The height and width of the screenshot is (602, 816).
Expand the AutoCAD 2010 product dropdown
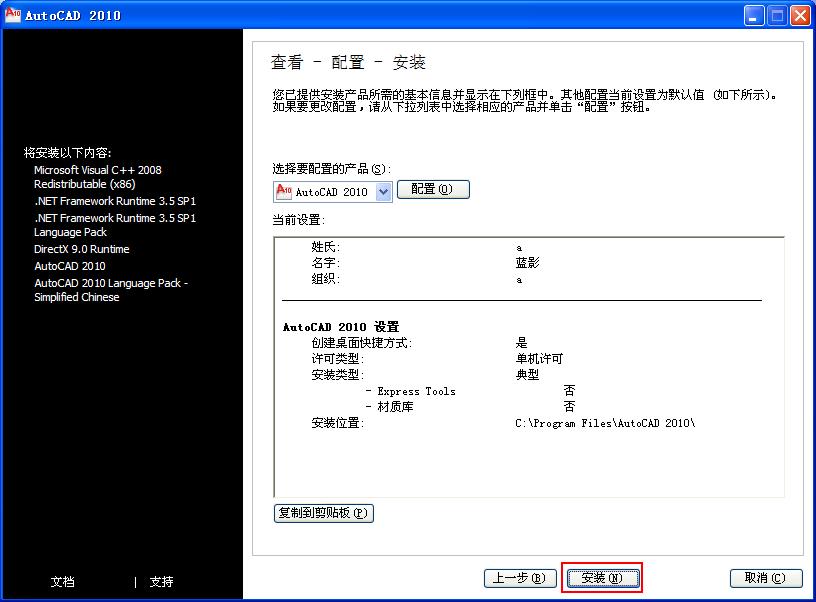[384, 192]
